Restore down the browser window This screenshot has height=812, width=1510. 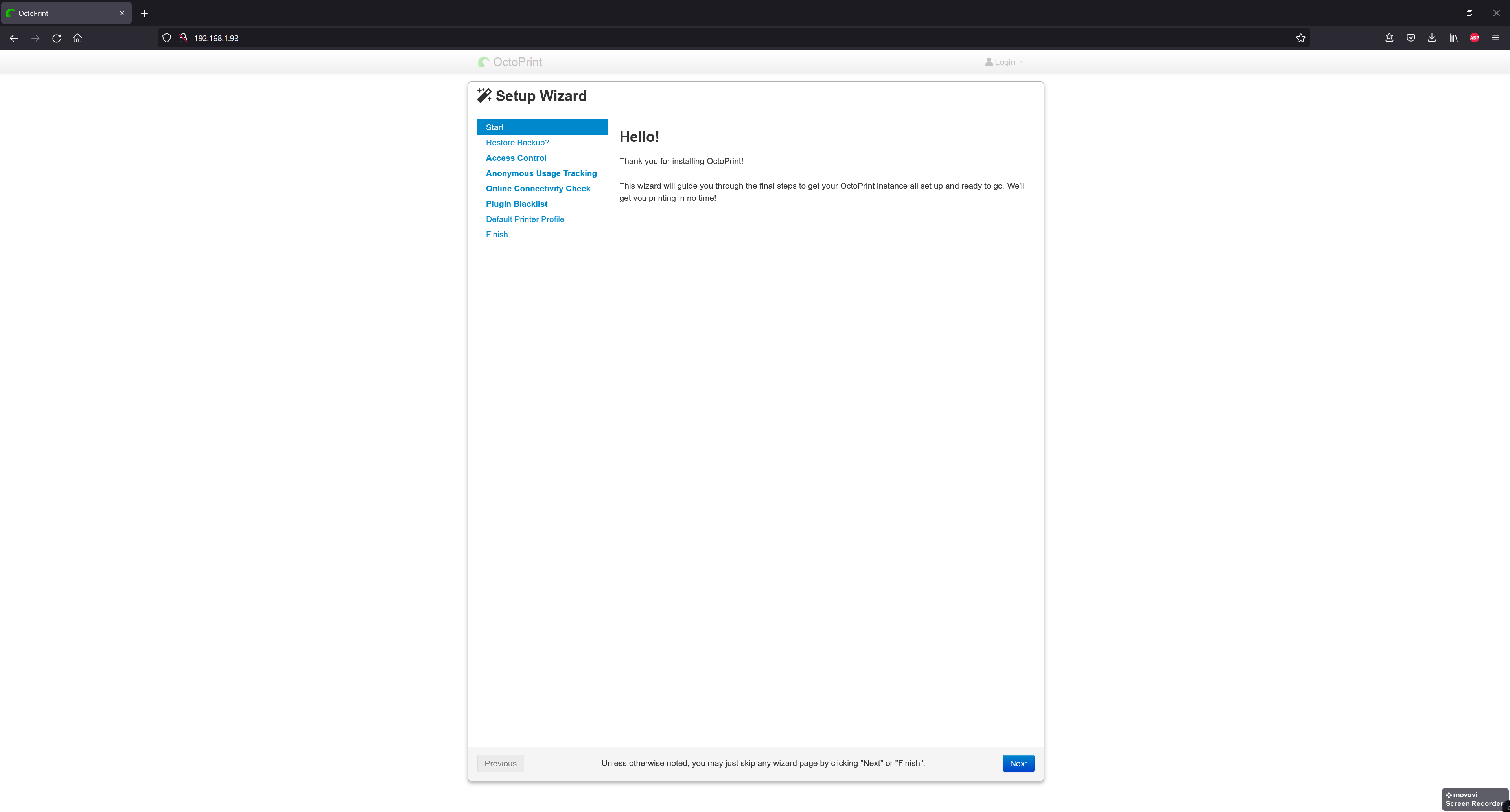click(1469, 13)
